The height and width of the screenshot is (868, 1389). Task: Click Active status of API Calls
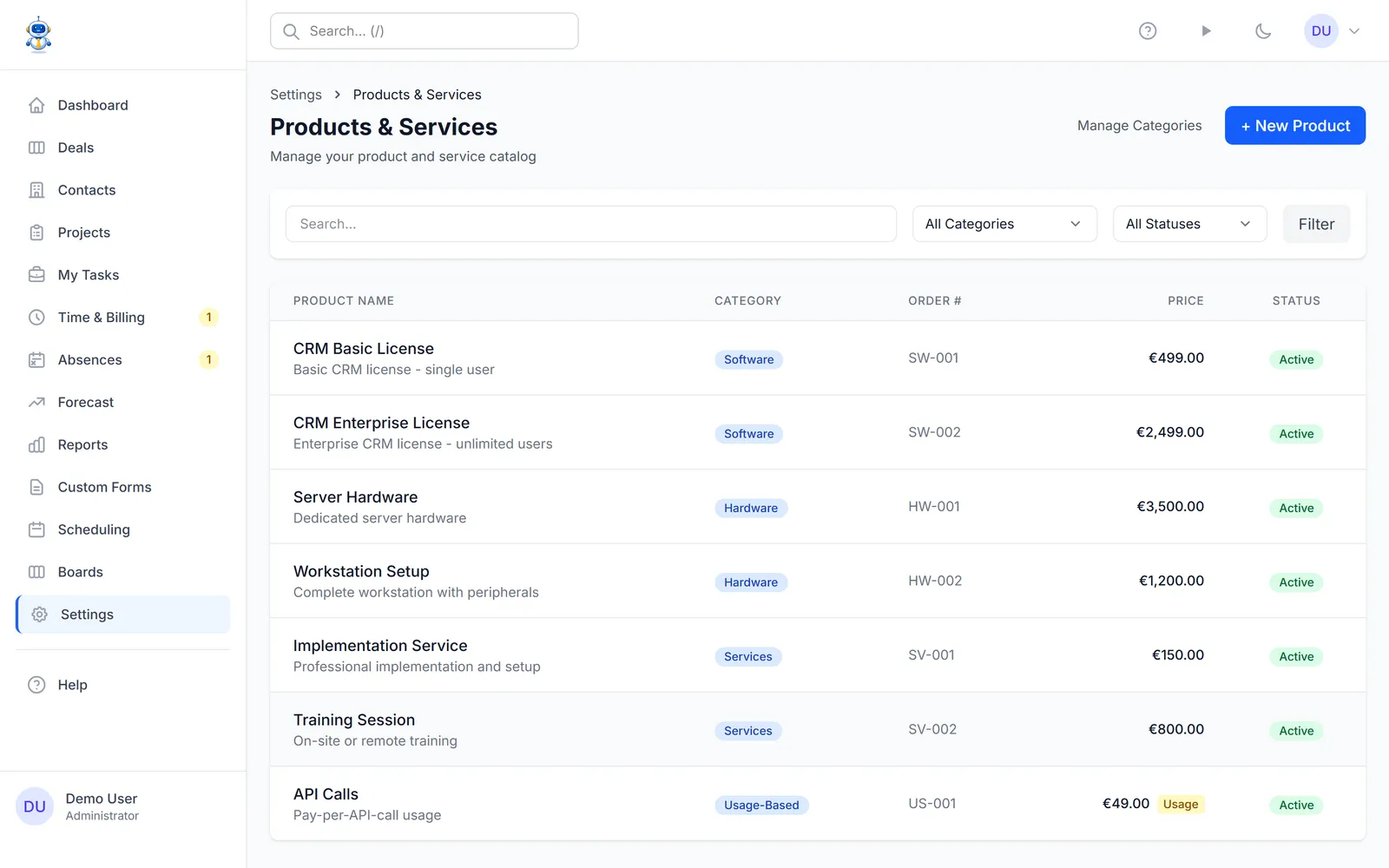(x=1296, y=806)
